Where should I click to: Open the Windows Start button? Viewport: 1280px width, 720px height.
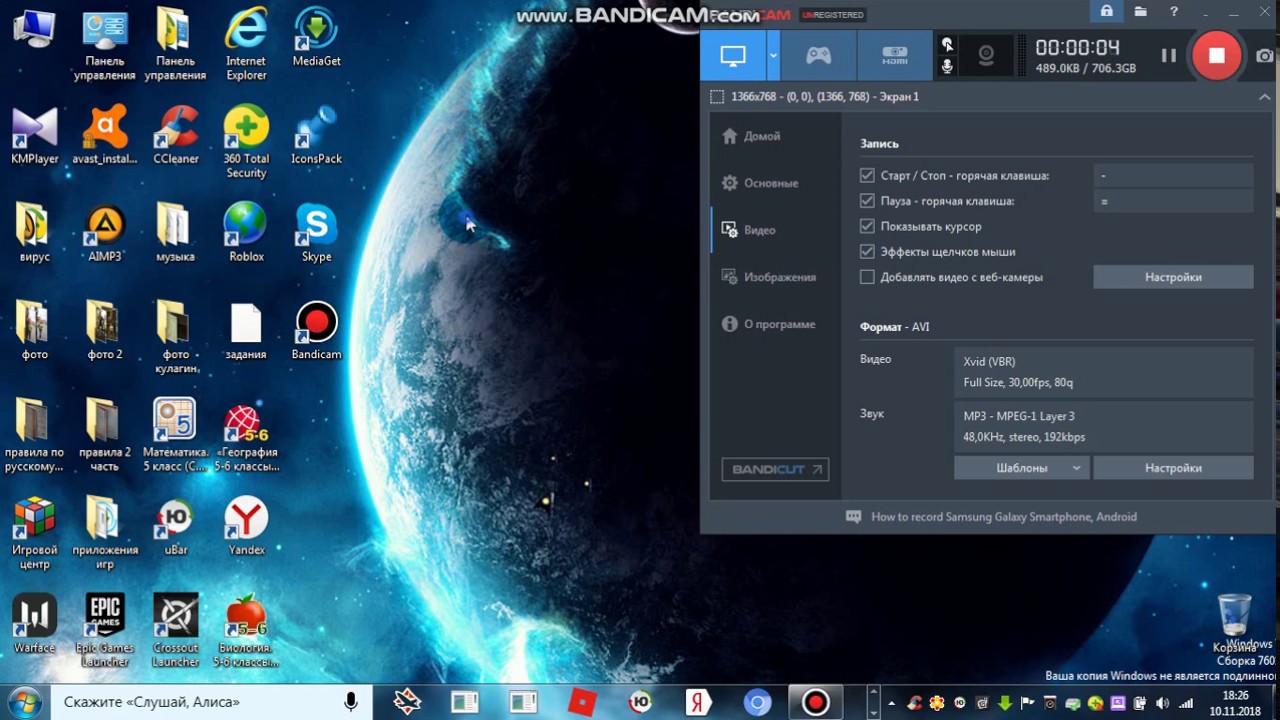pyautogui.click(x=23, y=702)
